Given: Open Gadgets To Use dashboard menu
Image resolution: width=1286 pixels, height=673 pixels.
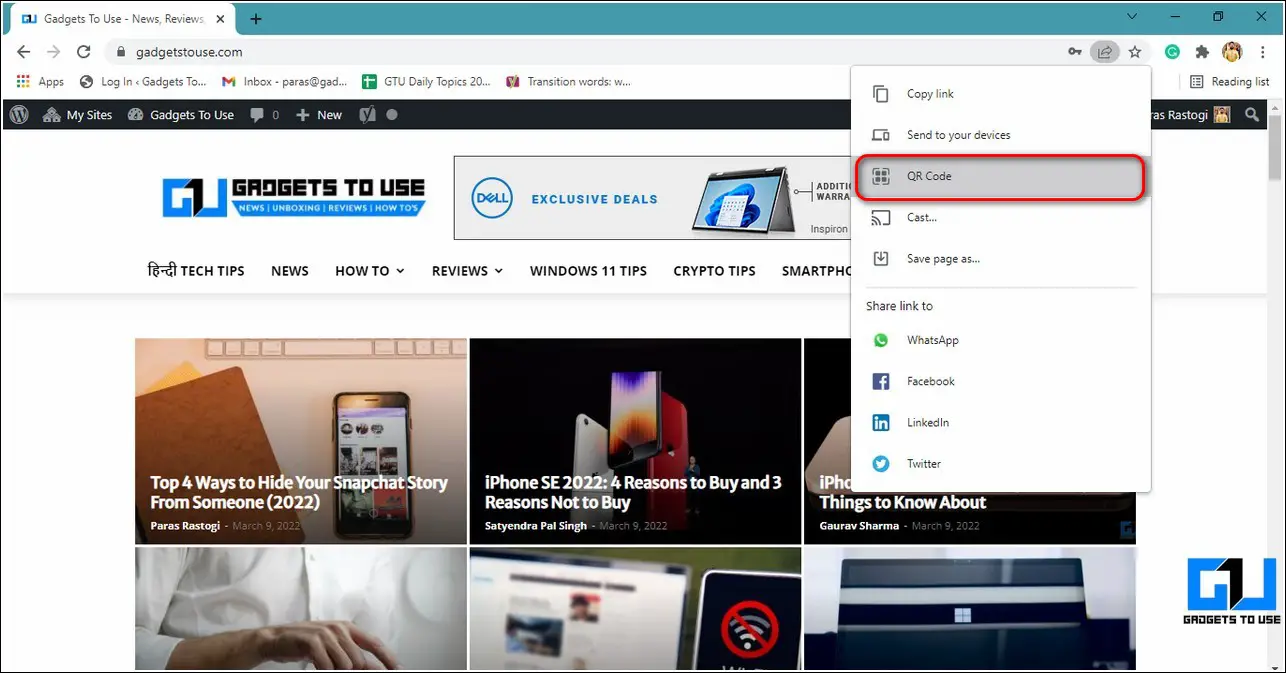Looking at the screenshot, I should point(181,115).
